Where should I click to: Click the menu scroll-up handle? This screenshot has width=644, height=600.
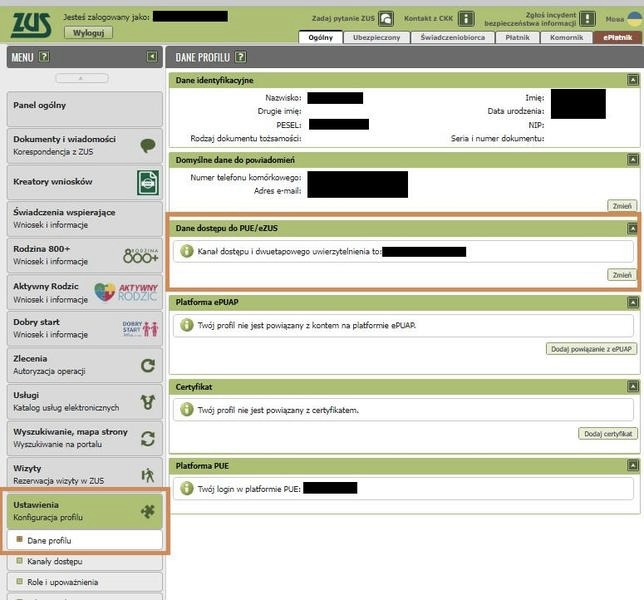(x=82, y=78)
